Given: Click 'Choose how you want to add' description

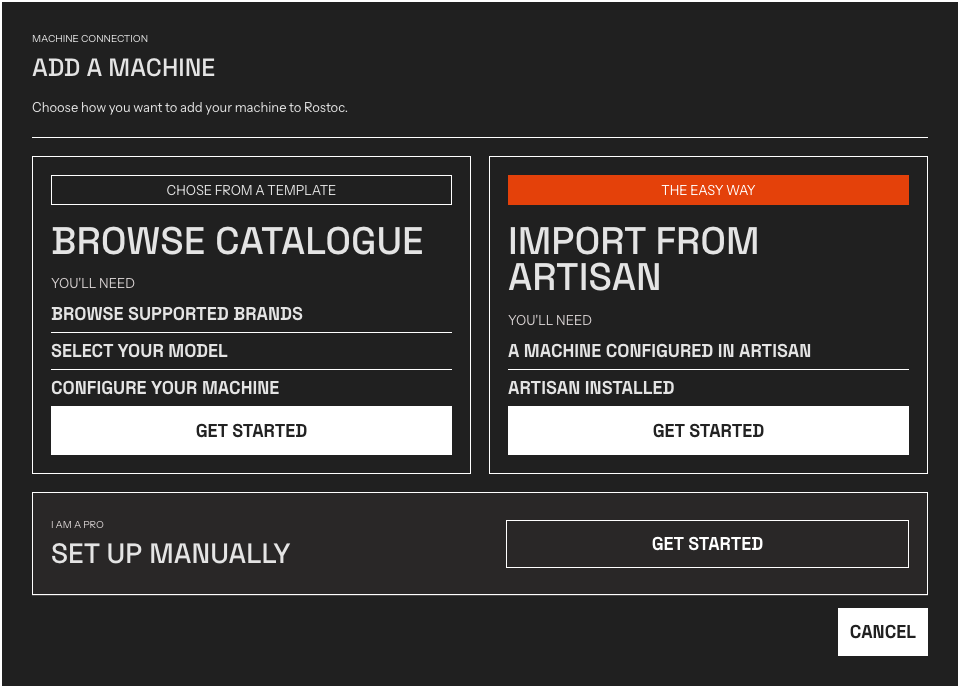Looking at the screenshot, I should pos(190,107).
